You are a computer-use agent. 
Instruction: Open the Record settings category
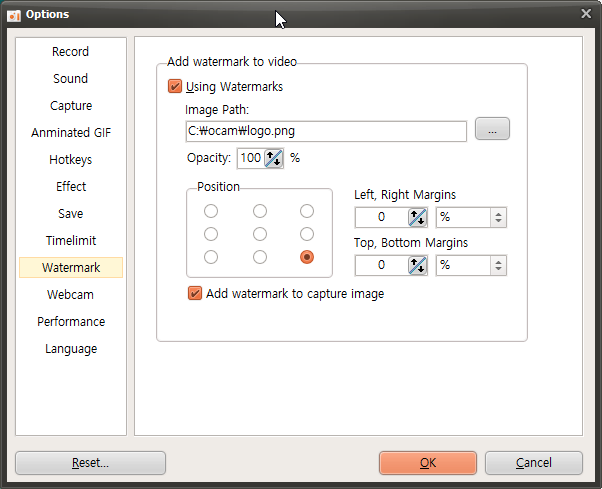point(71,52)
